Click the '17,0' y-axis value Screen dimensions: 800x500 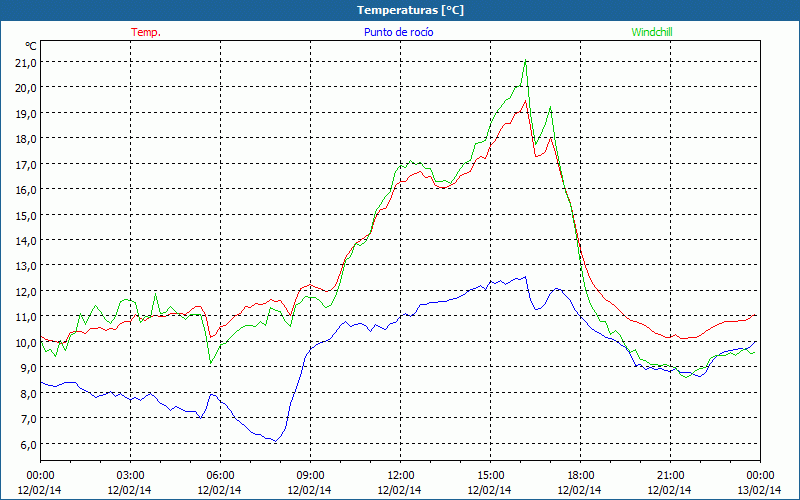coord(26,164)
